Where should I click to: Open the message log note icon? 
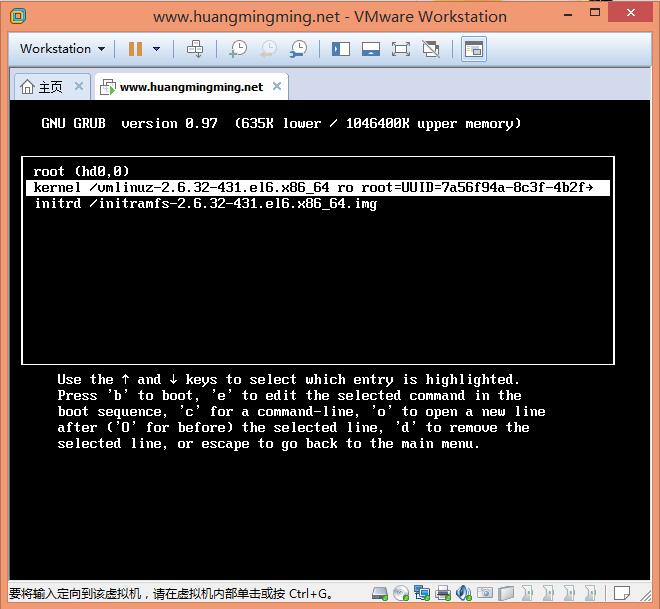point(622,594)
